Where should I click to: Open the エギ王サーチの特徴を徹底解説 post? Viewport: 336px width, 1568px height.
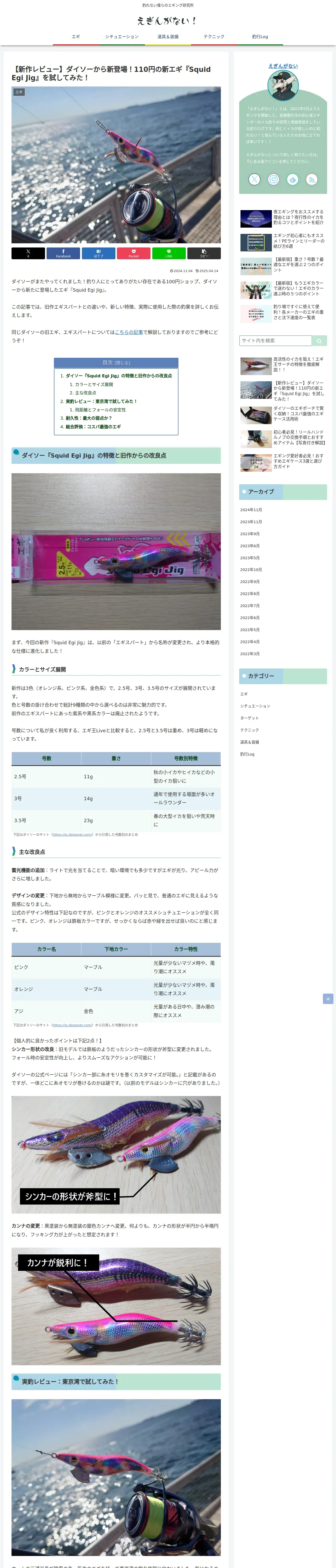point(283,365)
